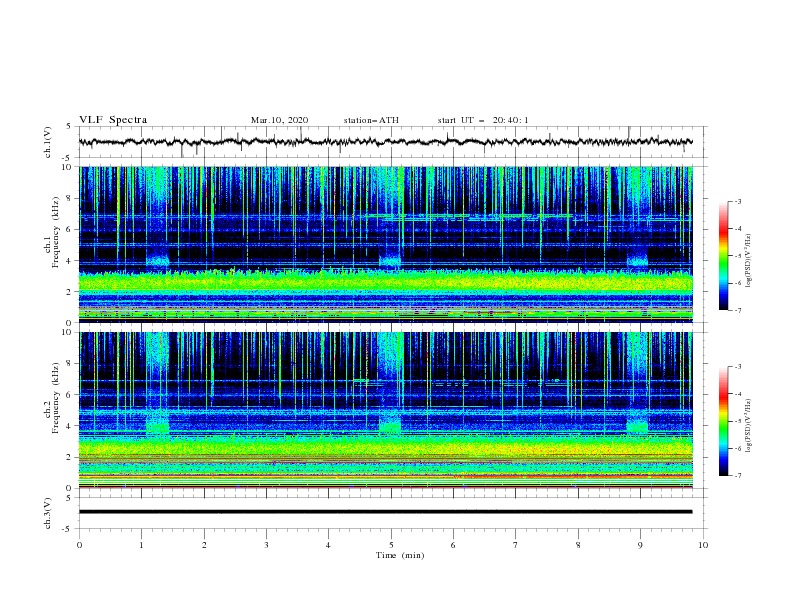Click the flat ch.3 voltage trace line
The image size is (792, 612).
pos(385,512)
